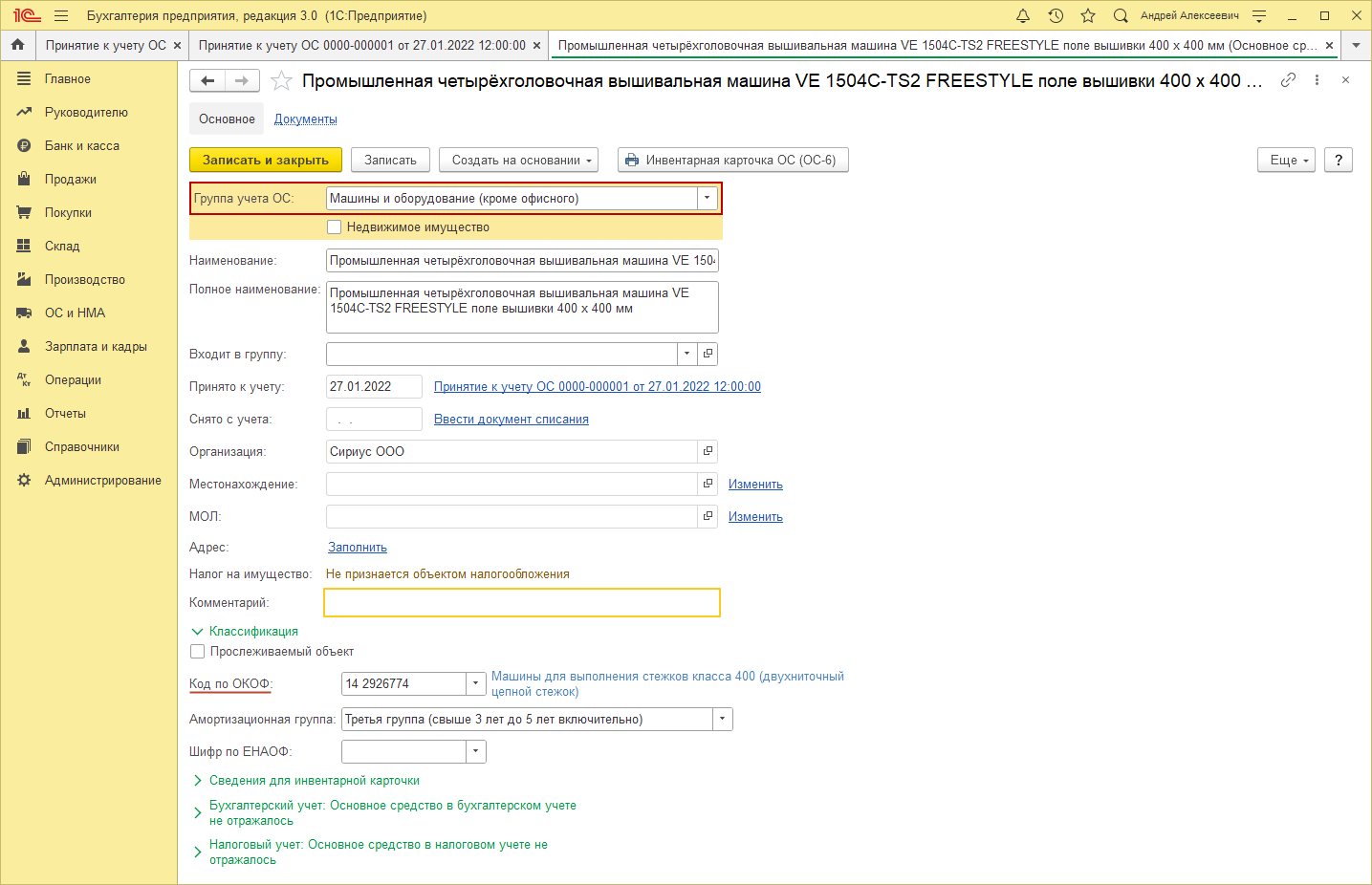Click the Записать button

[390, 160]
